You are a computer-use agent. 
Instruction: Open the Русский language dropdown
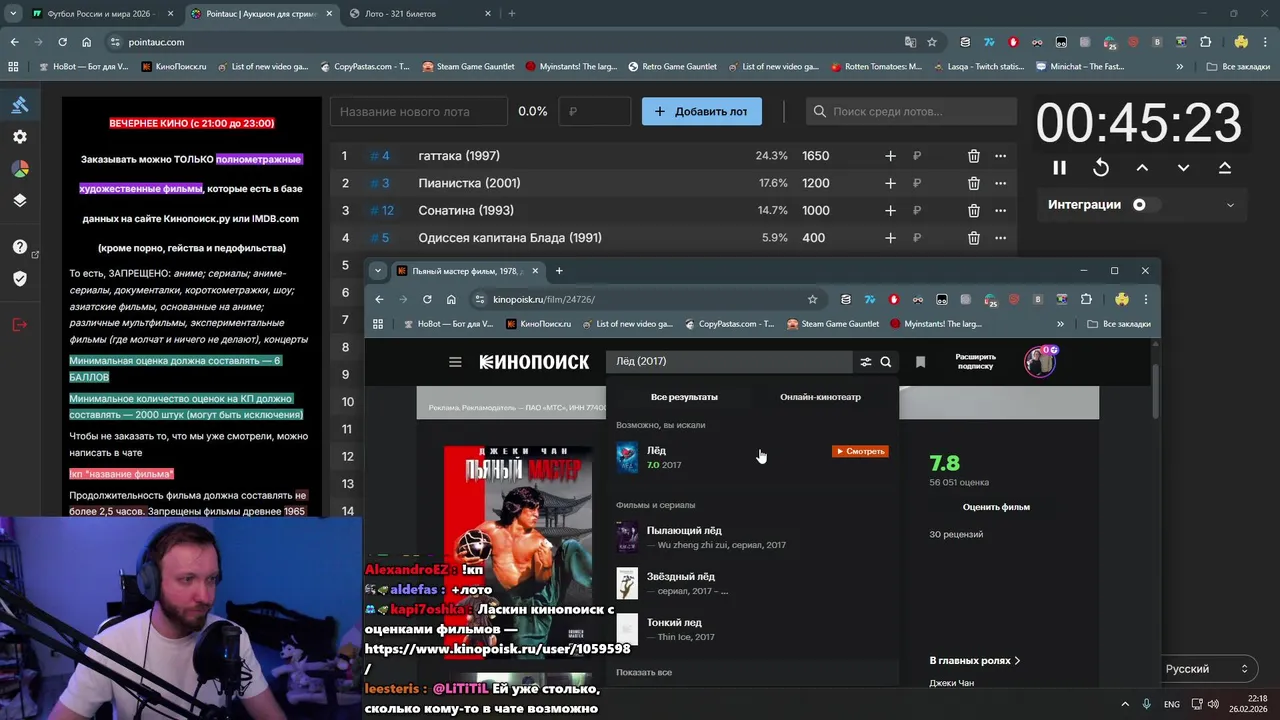pos(1207,669)
